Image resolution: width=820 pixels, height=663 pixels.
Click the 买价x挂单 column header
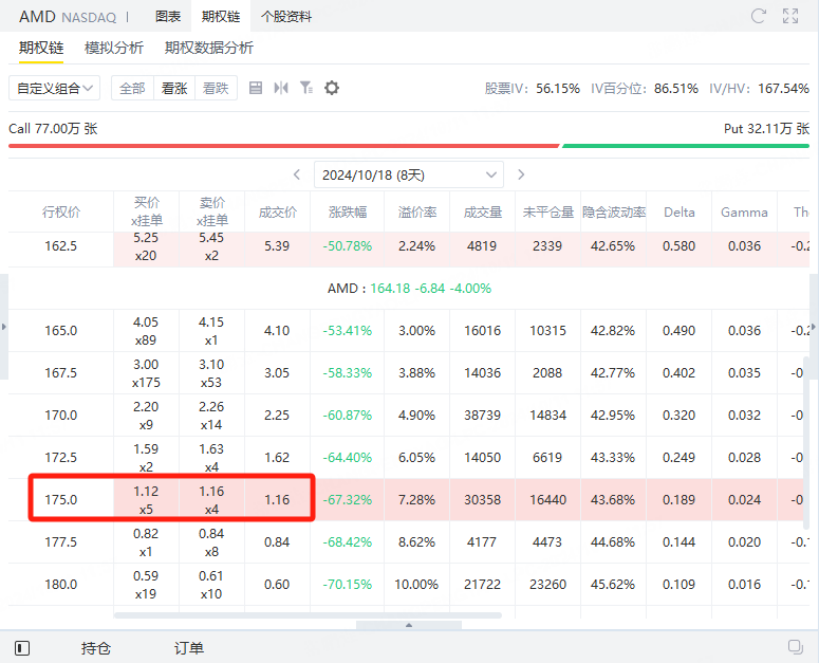146,211
